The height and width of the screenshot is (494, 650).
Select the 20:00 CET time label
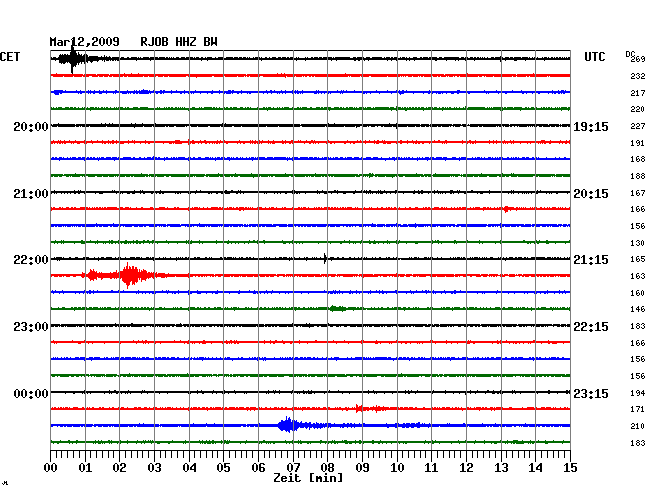(31, 126)
